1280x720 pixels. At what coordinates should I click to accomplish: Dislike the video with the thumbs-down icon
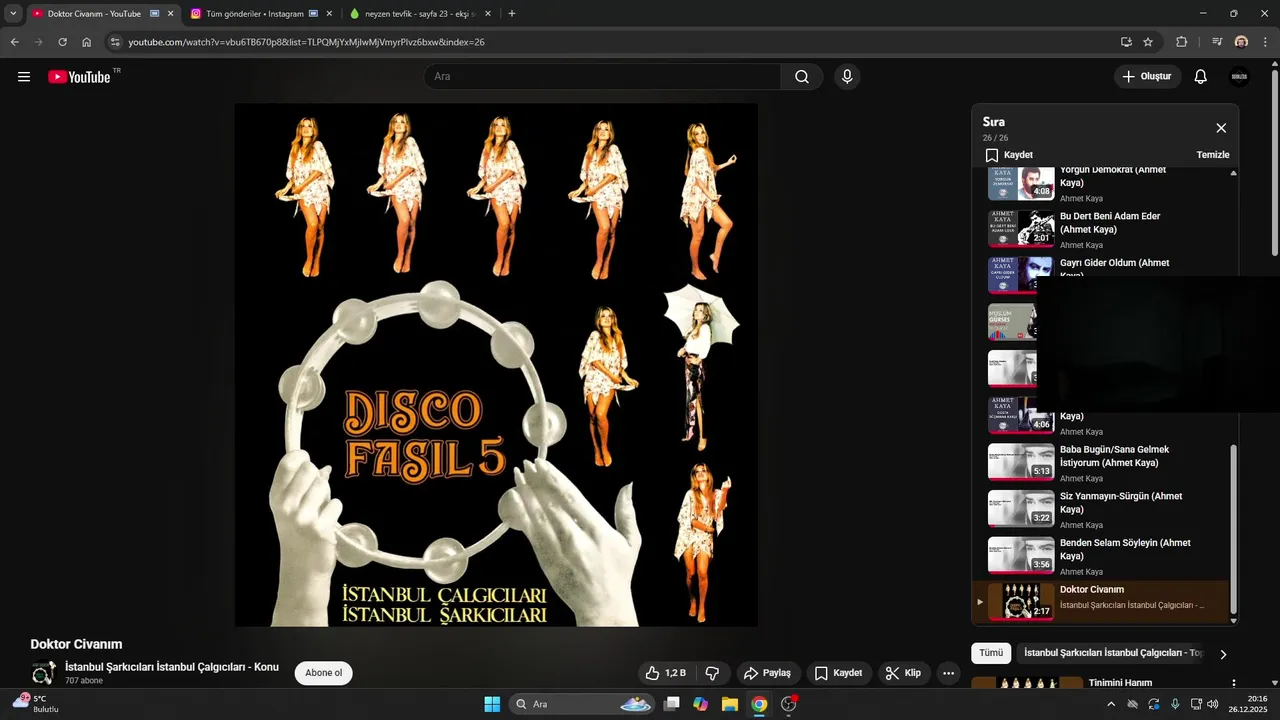[x=713, y=673]
